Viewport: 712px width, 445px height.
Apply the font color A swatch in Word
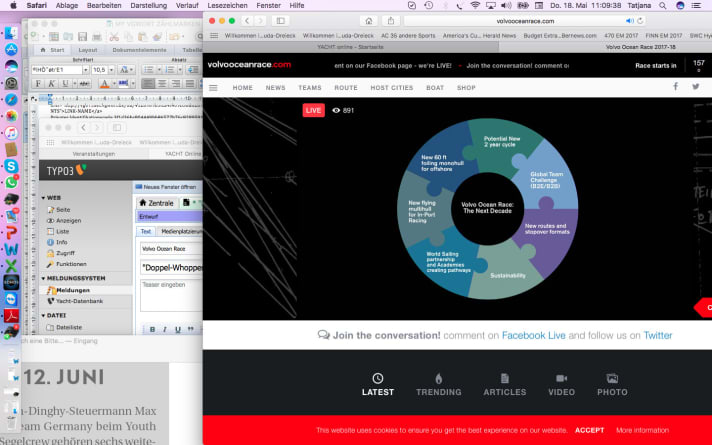(104, 84)
